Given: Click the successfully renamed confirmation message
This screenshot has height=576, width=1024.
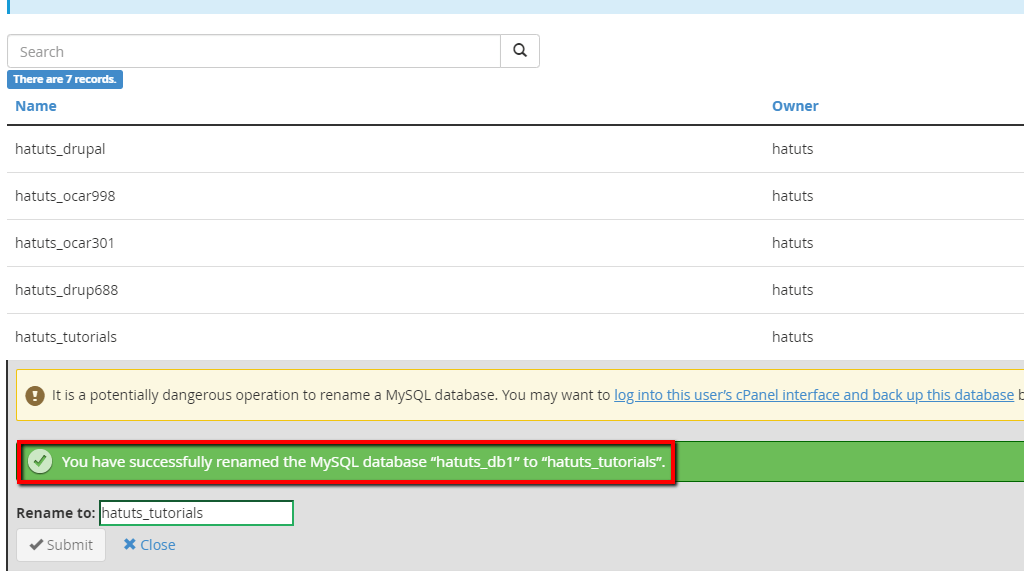Looking at the screenshot, I should pos(363,462).
